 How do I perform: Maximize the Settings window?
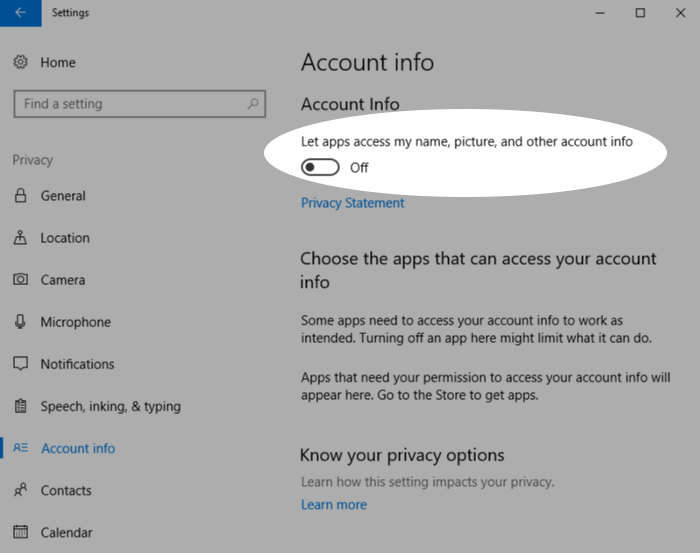coord(640,13)
